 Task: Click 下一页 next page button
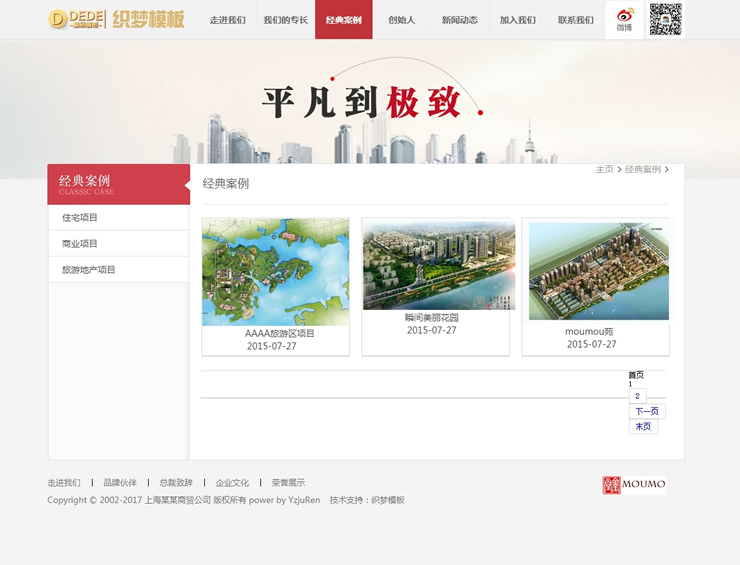[x=647, y=411]
